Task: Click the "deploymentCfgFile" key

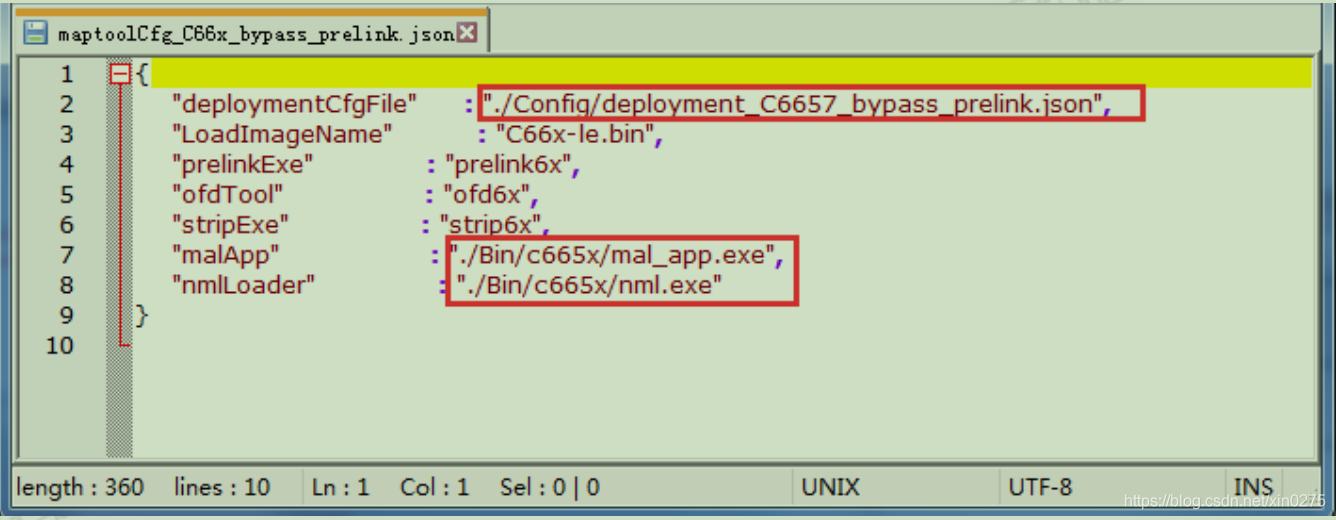Action: tap(294, 104)
